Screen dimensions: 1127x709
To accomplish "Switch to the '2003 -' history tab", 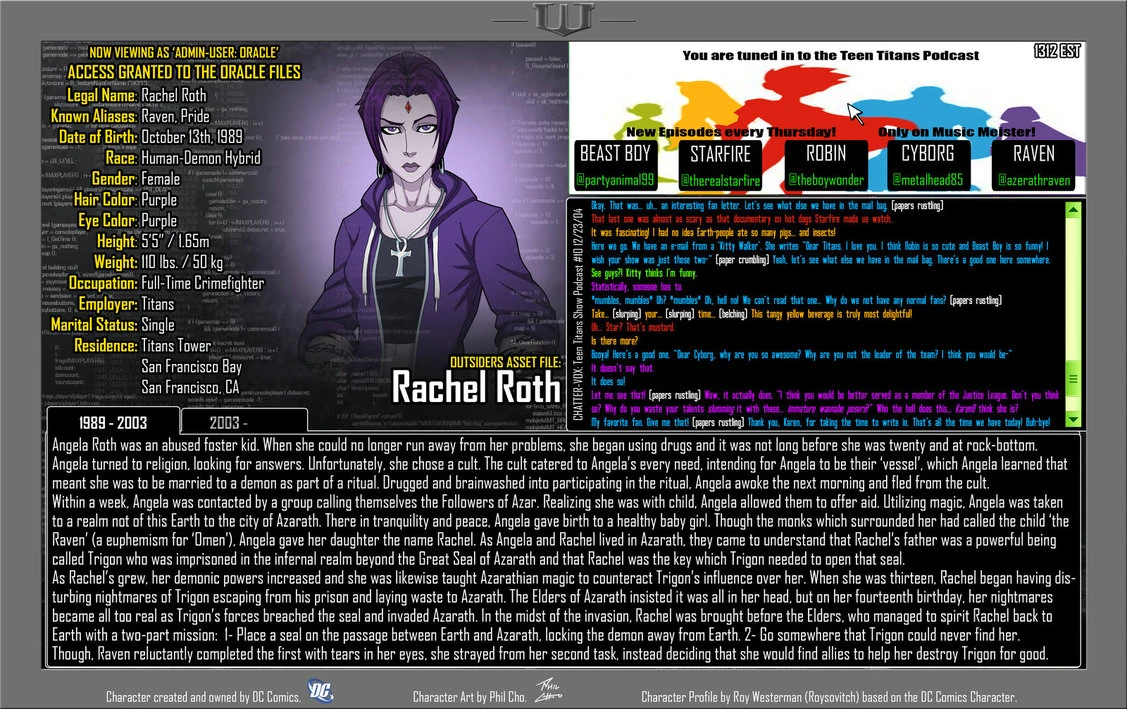I will pyautogui.click(x=244, y=421).
